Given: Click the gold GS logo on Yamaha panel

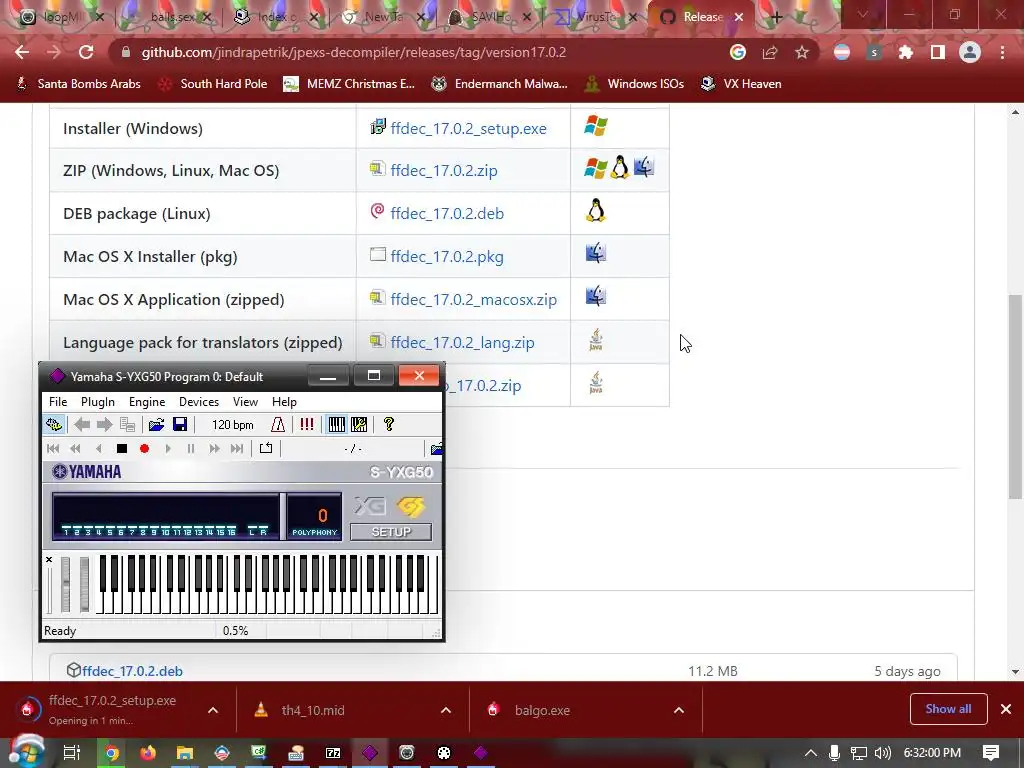Looking at the screenshot, I should click(x=411, y=506).
